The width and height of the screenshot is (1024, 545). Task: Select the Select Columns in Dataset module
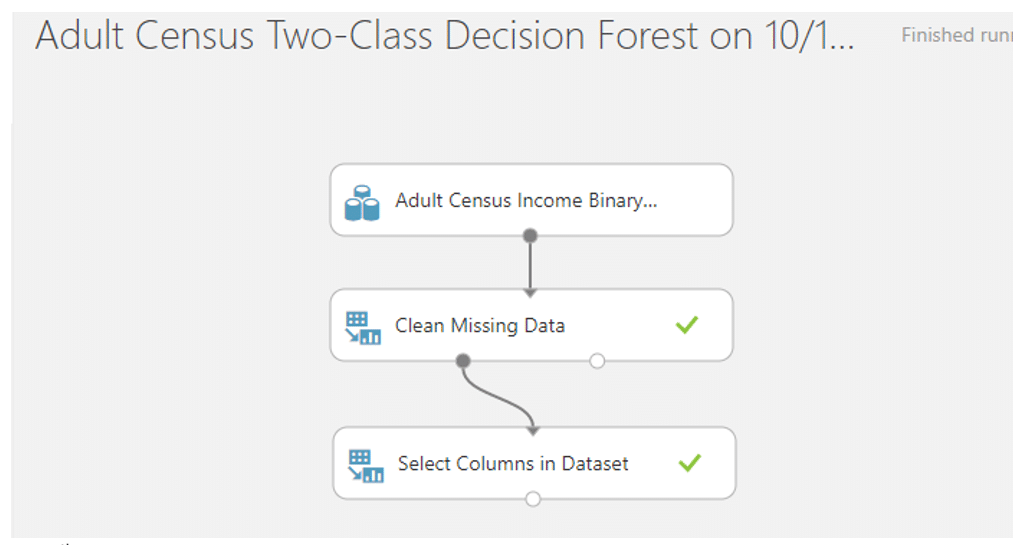click(534, 463)
